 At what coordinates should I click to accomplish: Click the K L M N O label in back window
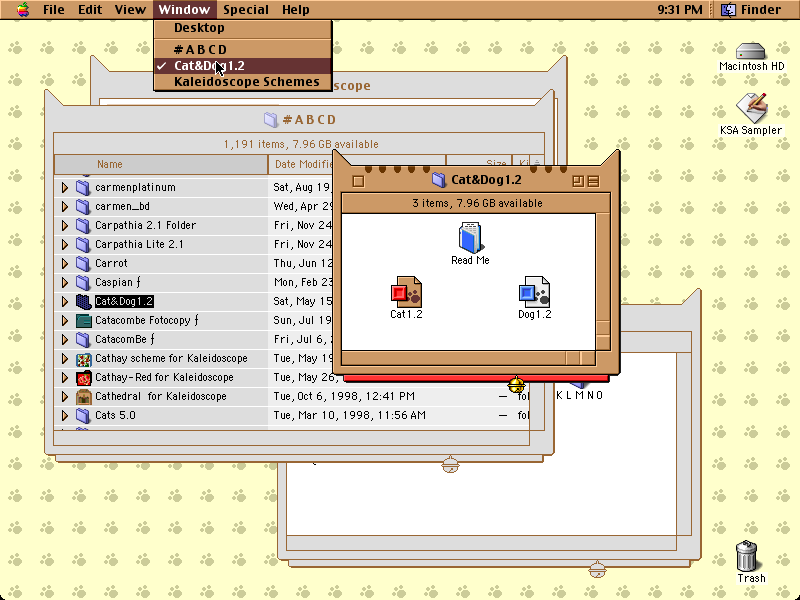tap(579, 395)
